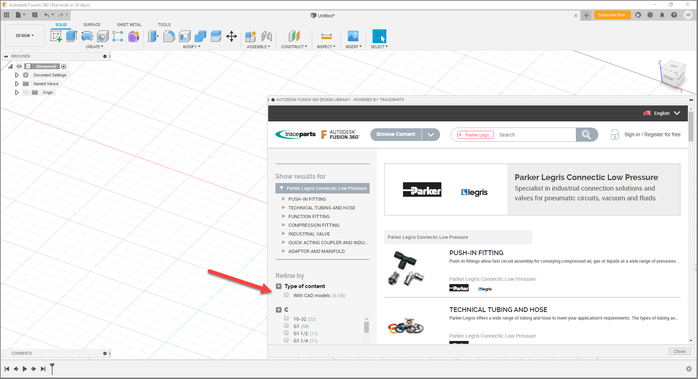Open the English language dropdown
The height and width of the screenshot is (379, 698).
662,113
